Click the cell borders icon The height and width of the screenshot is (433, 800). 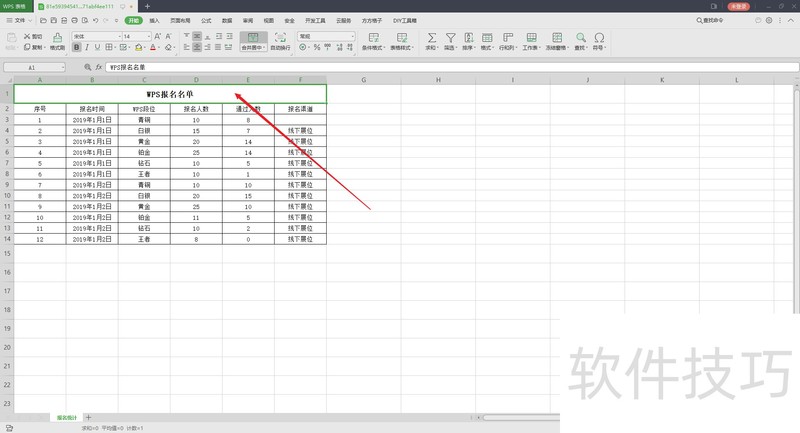pyautogui.click(x=109, y=47)
